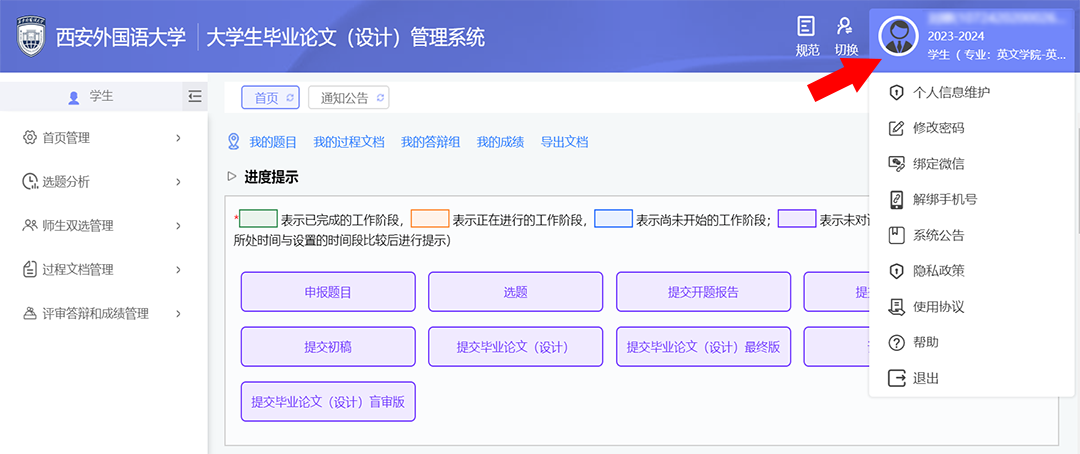Click the 提交开题报告 stage button
Screen dimensions: 1080x454
[703, 292]
